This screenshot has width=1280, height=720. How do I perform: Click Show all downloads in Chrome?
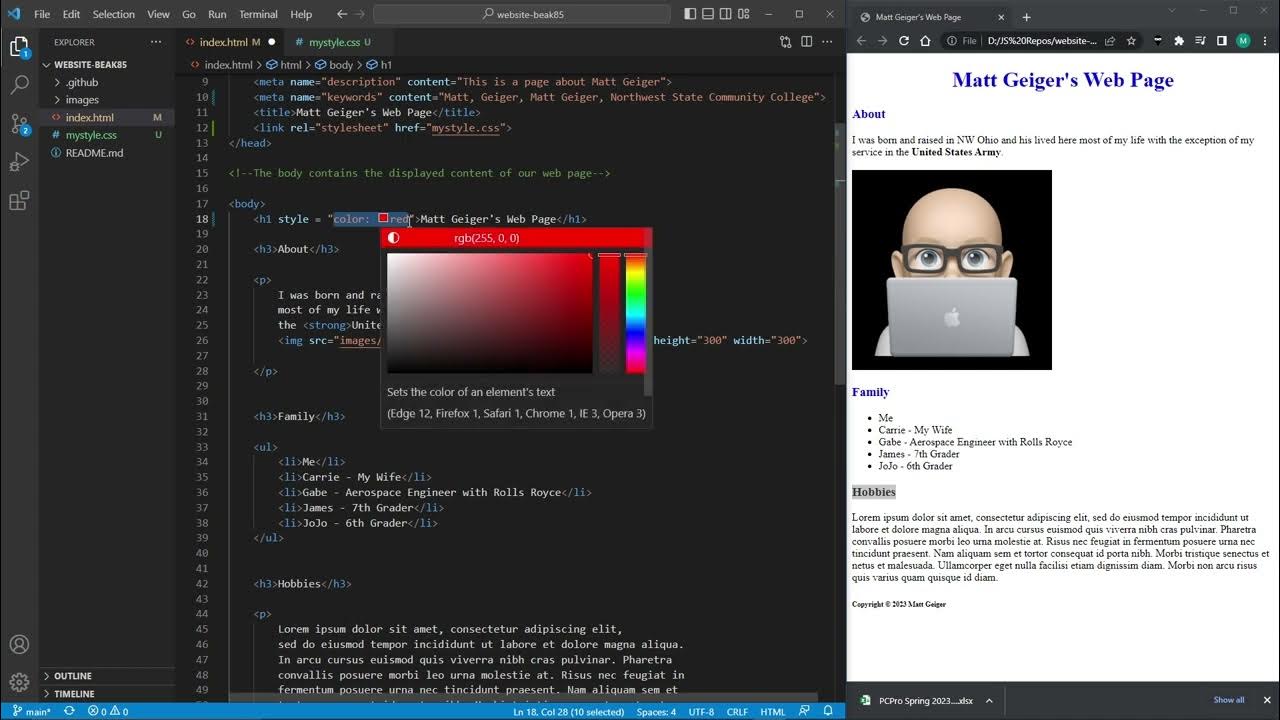pos(1229,700)
